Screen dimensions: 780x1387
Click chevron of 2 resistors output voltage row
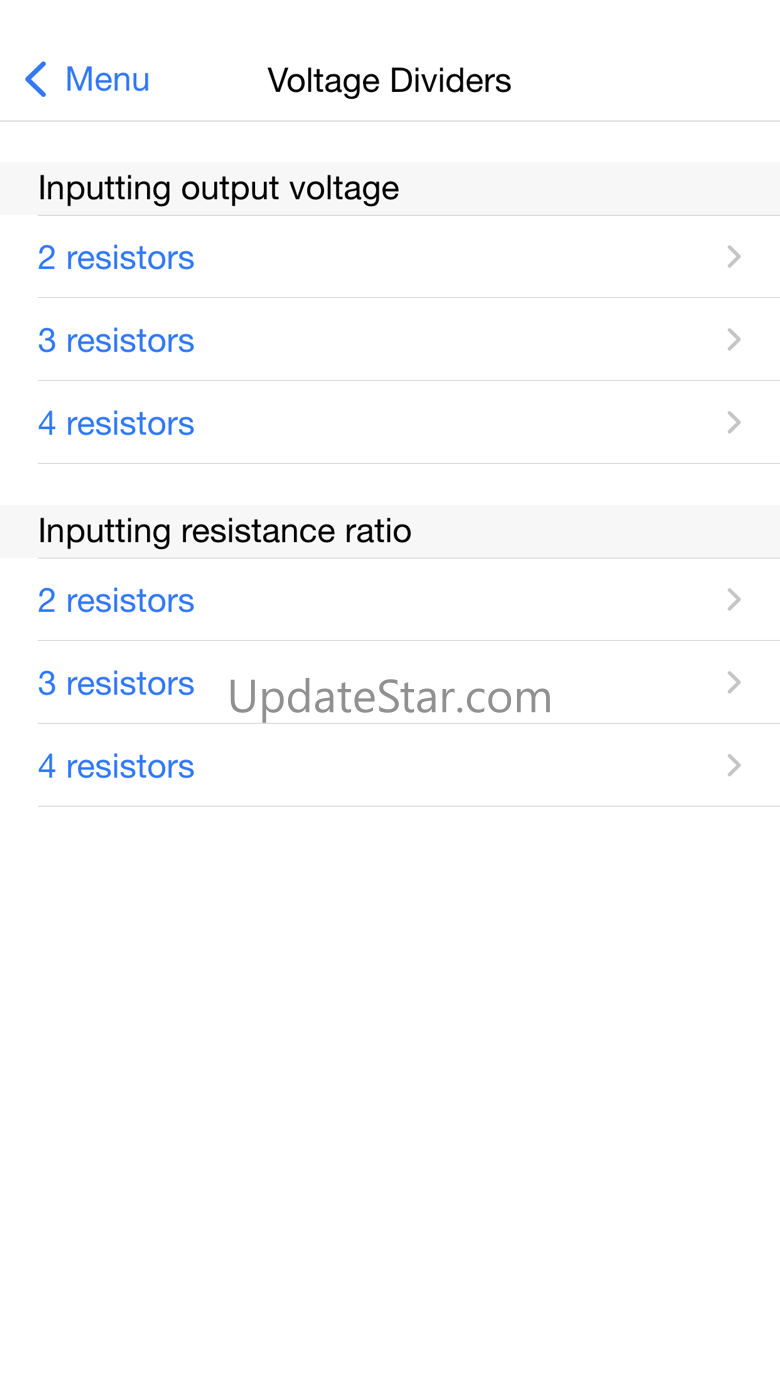point(734,257)
